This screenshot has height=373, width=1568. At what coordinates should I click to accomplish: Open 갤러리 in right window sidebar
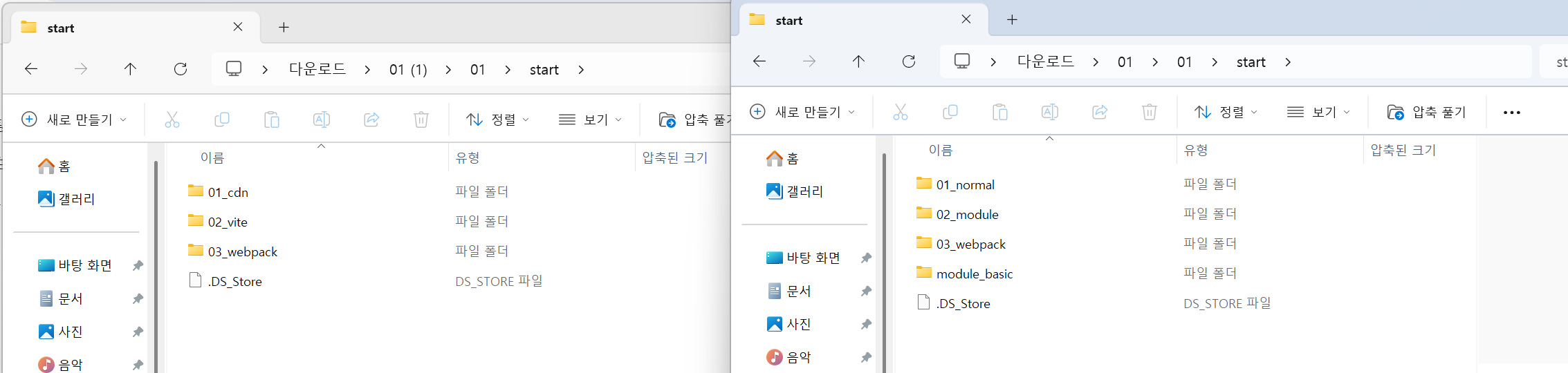[795, 191]
